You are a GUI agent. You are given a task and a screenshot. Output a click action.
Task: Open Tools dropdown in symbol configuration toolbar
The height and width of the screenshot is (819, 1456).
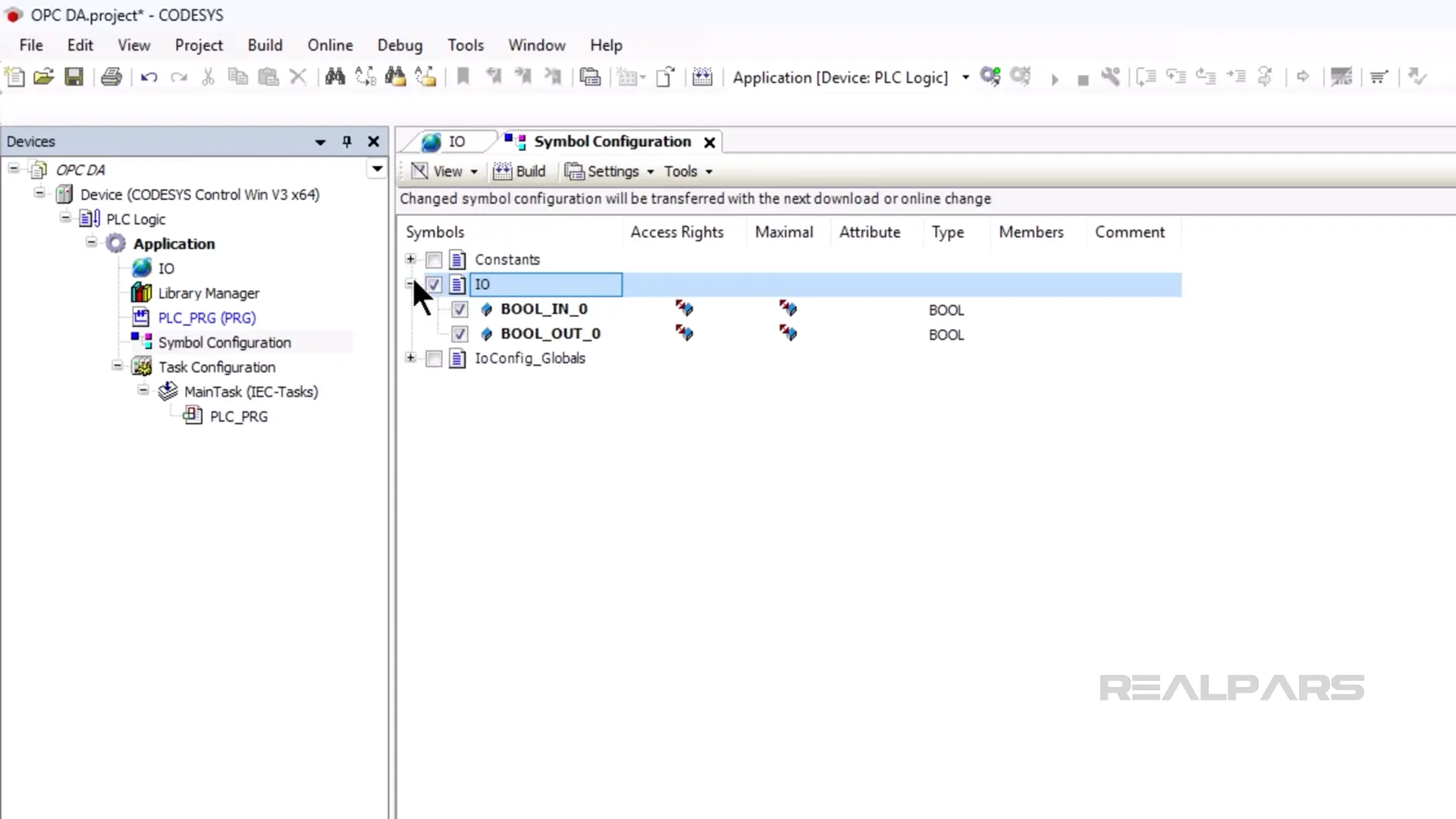point(689,171)
